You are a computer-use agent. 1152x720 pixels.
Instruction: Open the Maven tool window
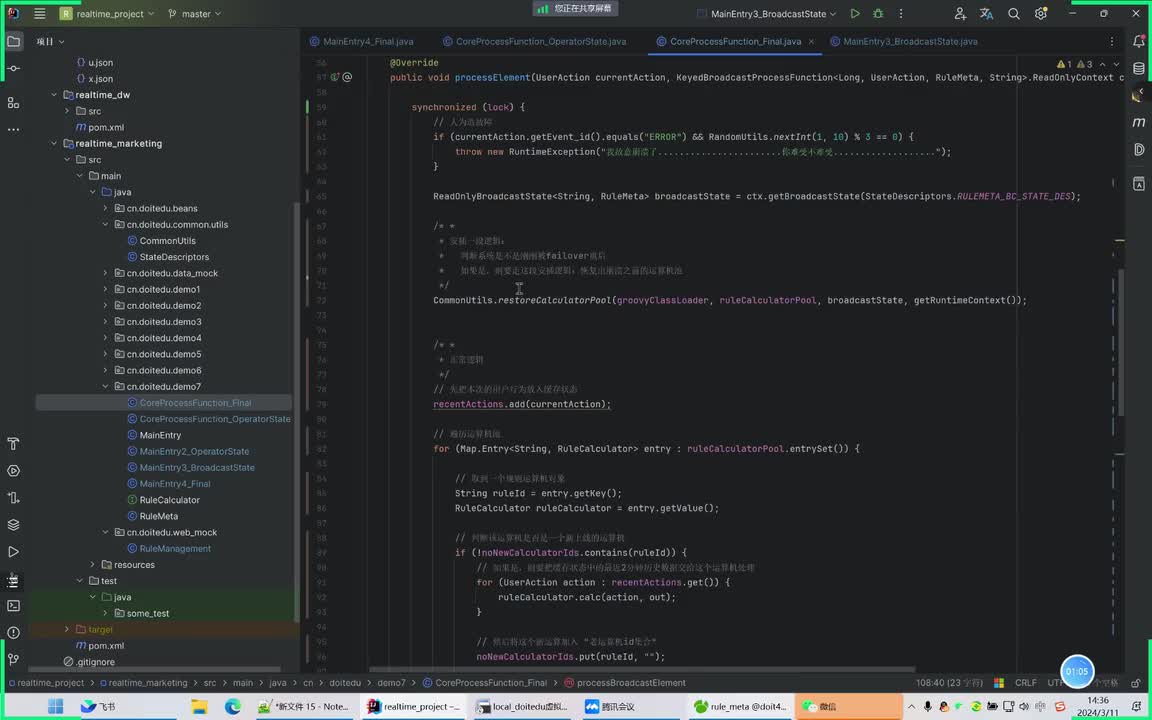(1138, 122)
